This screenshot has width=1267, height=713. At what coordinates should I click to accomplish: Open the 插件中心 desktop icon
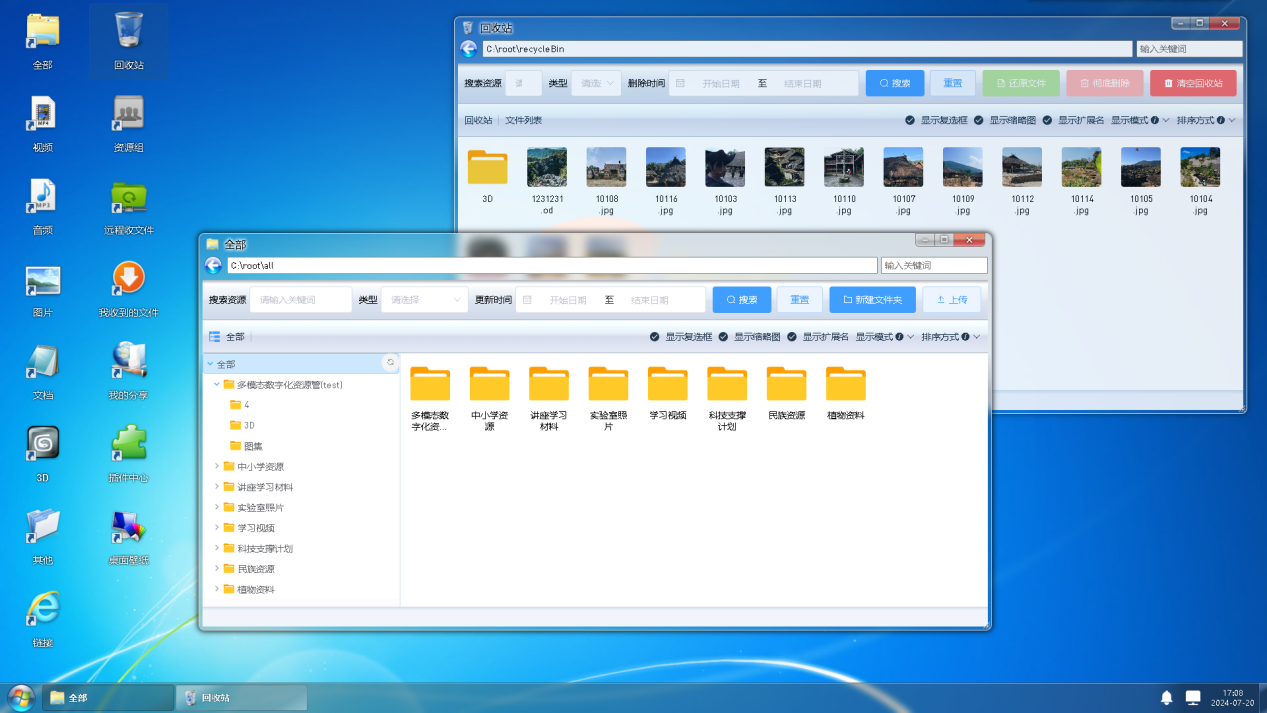click(128, 445)
